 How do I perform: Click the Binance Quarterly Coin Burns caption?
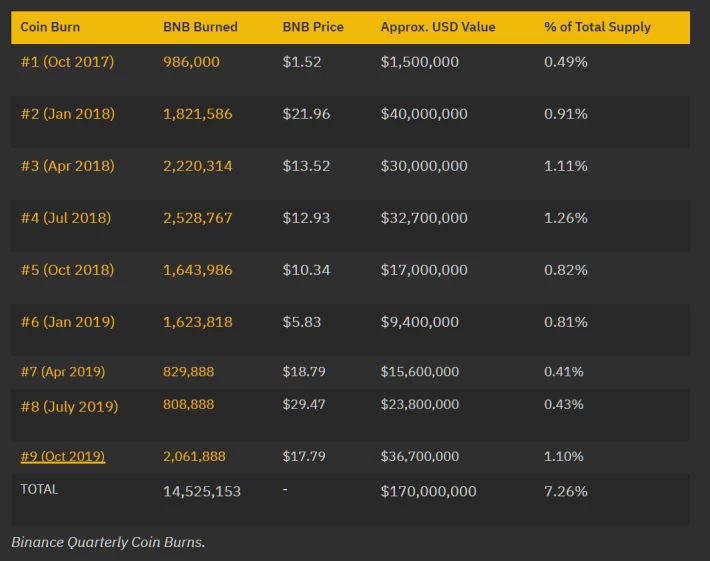click(108, 542)
